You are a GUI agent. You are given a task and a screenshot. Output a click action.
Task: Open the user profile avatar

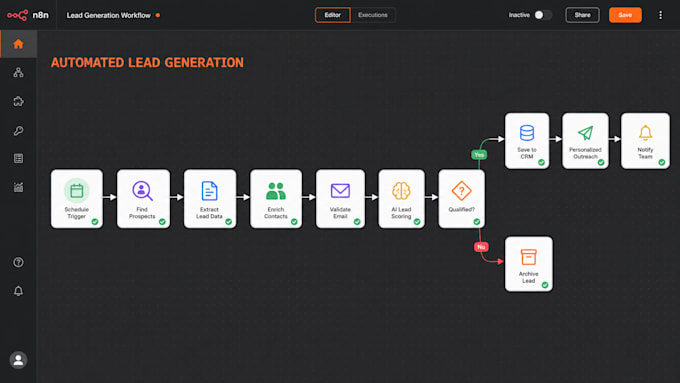pos(18,360)
